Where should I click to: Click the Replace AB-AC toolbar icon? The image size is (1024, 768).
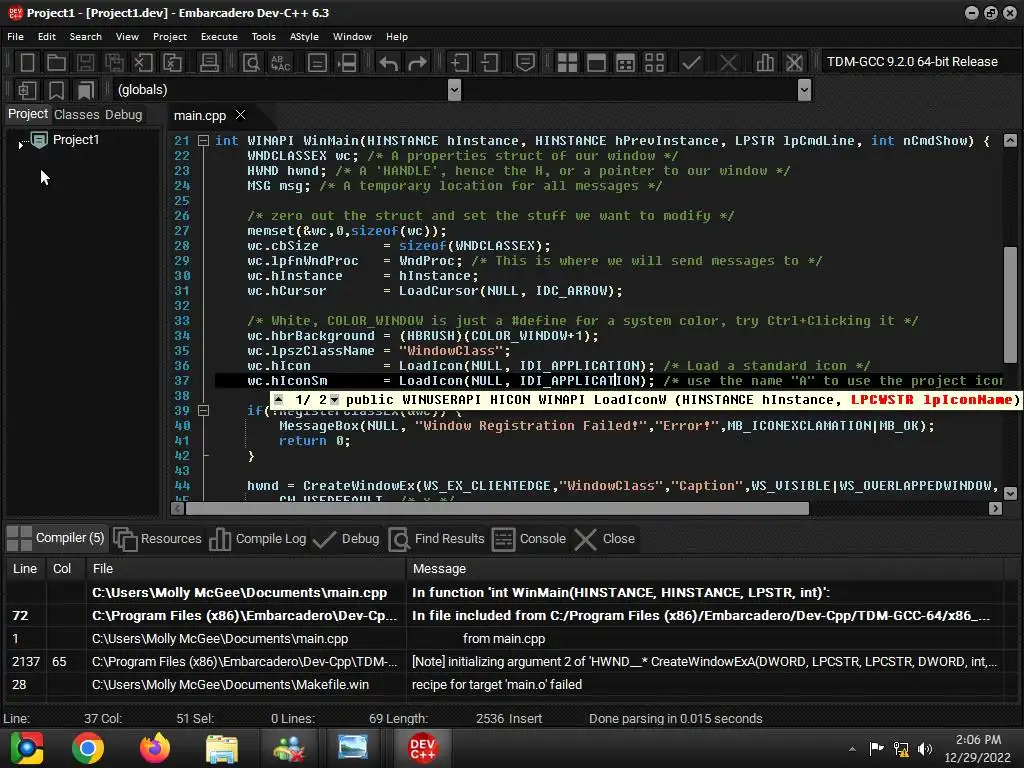coord(281,63)
